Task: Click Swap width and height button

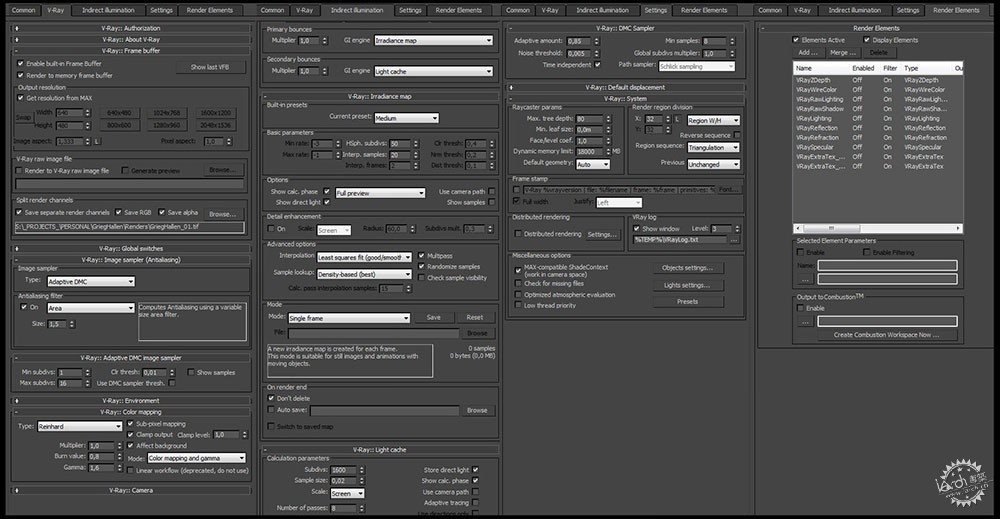Action: [23, 118]
